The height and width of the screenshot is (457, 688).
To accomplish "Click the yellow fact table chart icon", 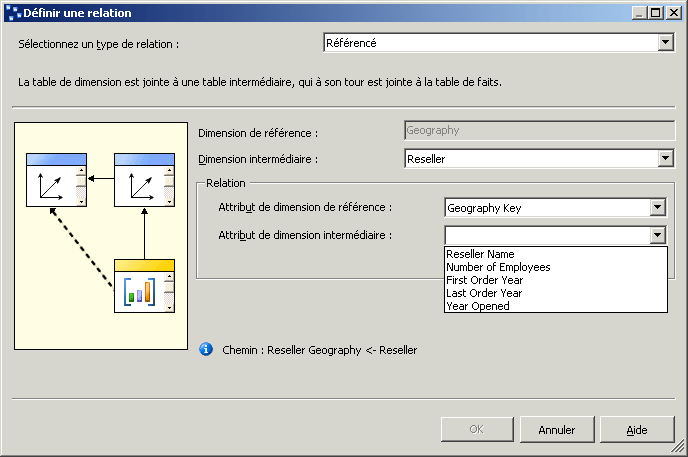I will tap(144, 286).
